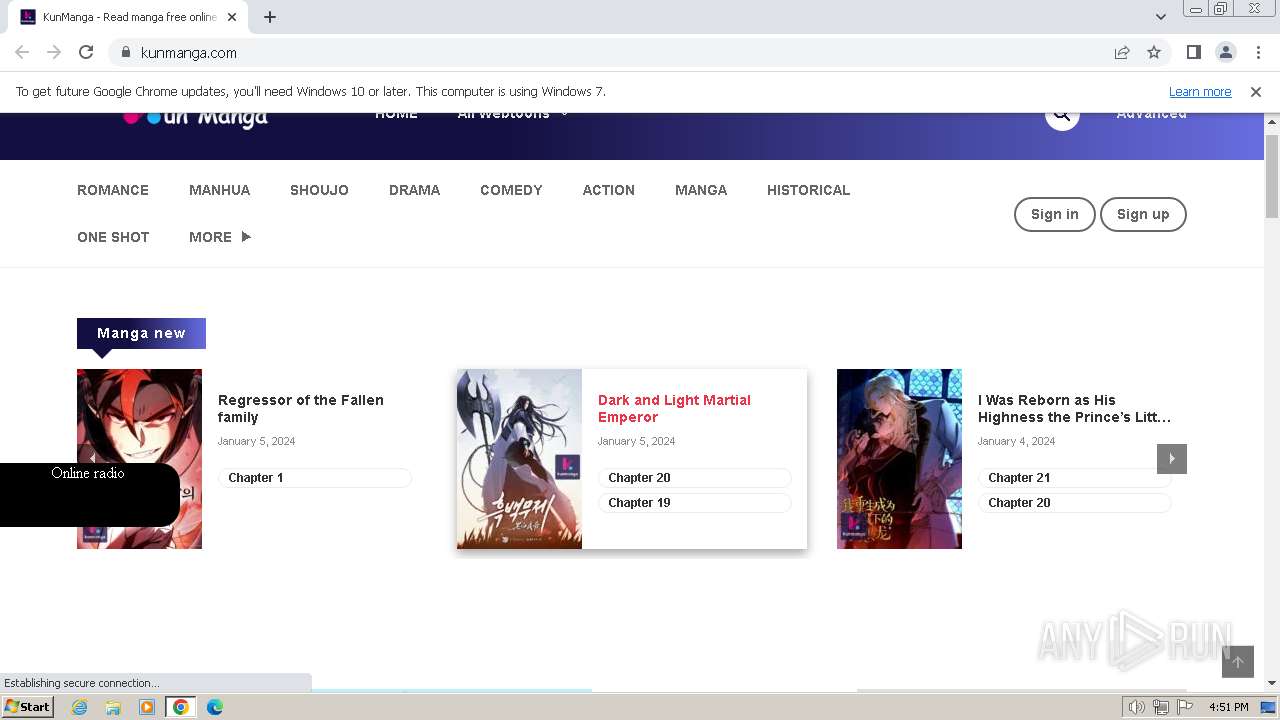The height and width of the screenshot is (720, 1280).
Task: Open Dark and Light Martial Emperor cover
Action: coord(519,459)
